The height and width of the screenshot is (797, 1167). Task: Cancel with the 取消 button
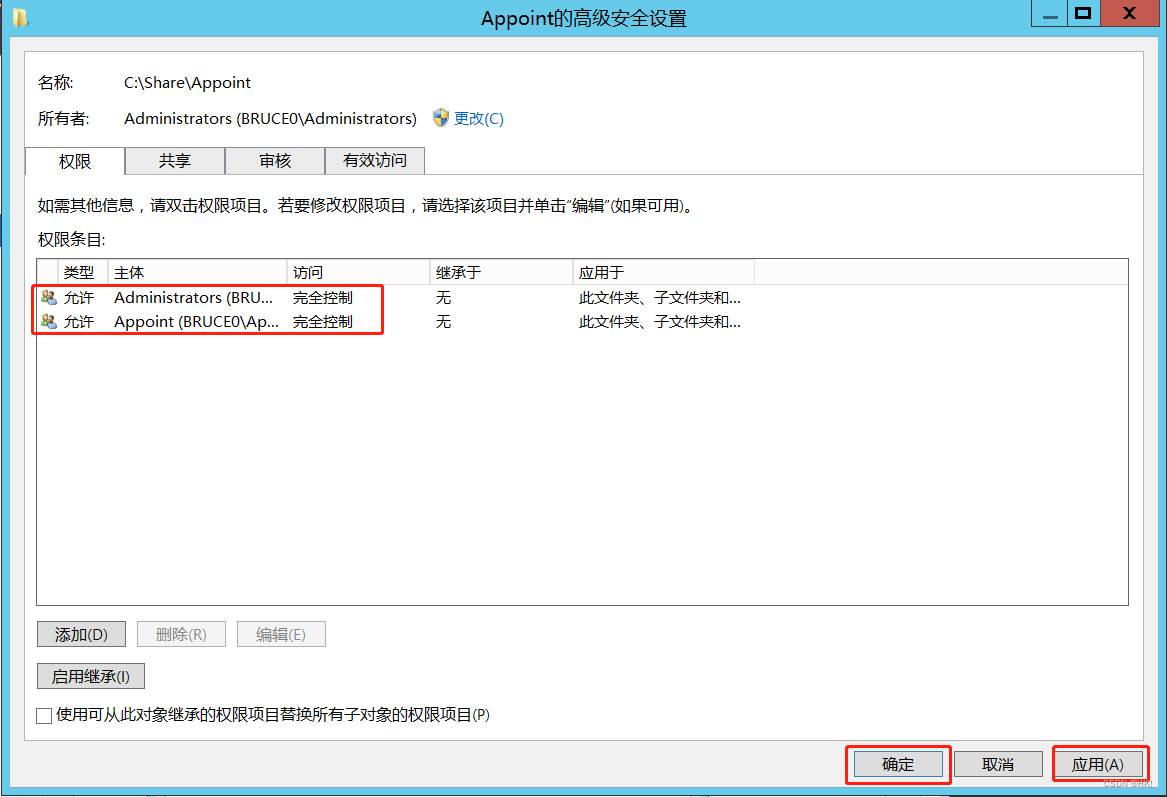coord(998,764)
